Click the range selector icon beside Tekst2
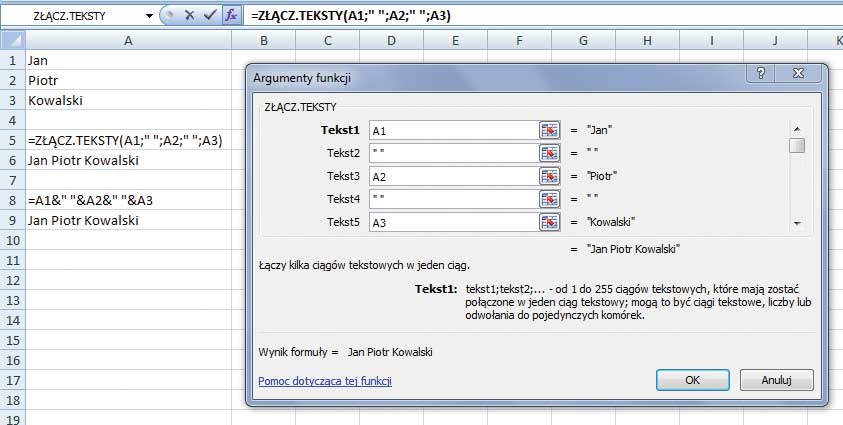 [549, 153]
